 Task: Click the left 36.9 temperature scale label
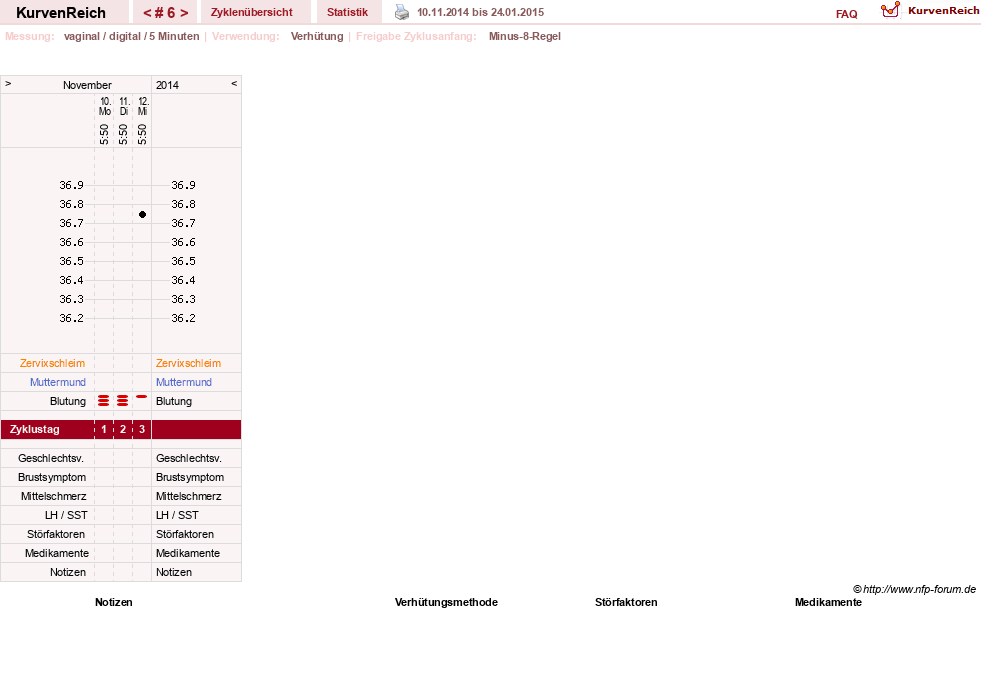[71, 185]
